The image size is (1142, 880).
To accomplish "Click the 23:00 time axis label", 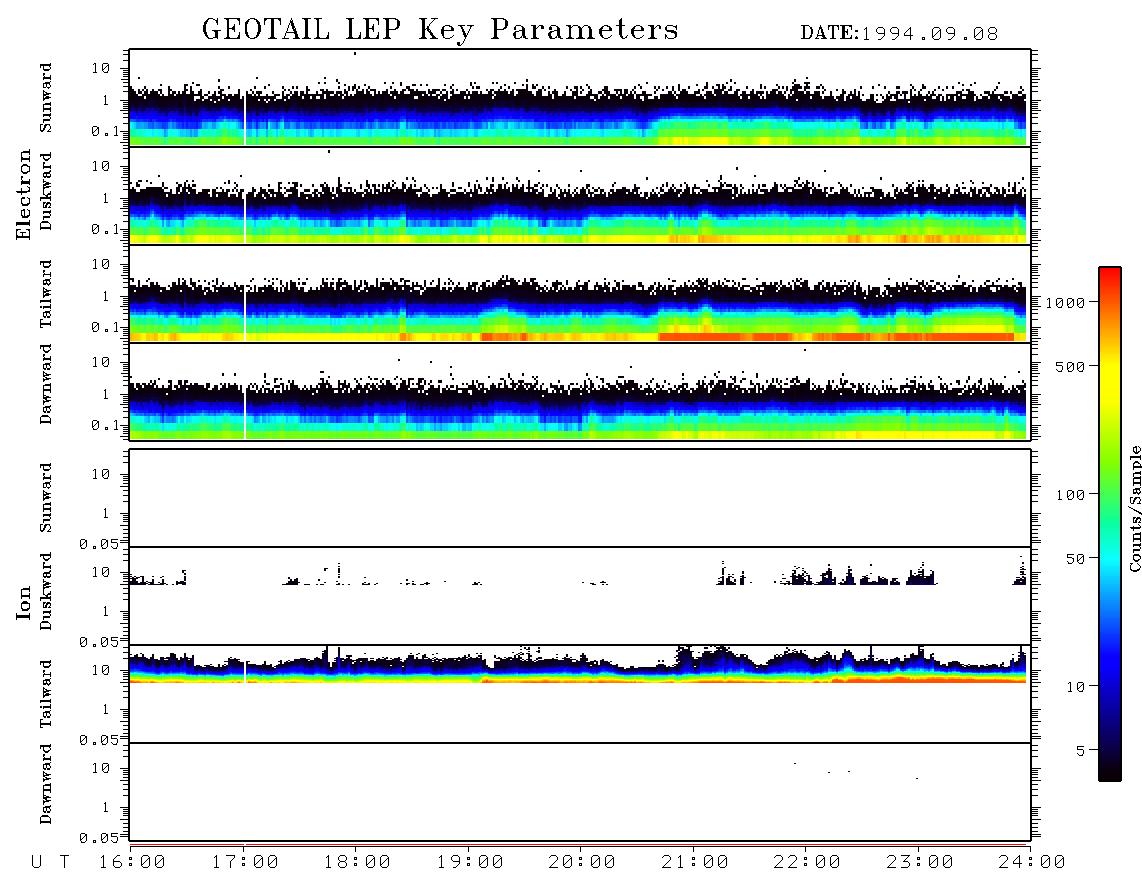I will pos(920,862).
